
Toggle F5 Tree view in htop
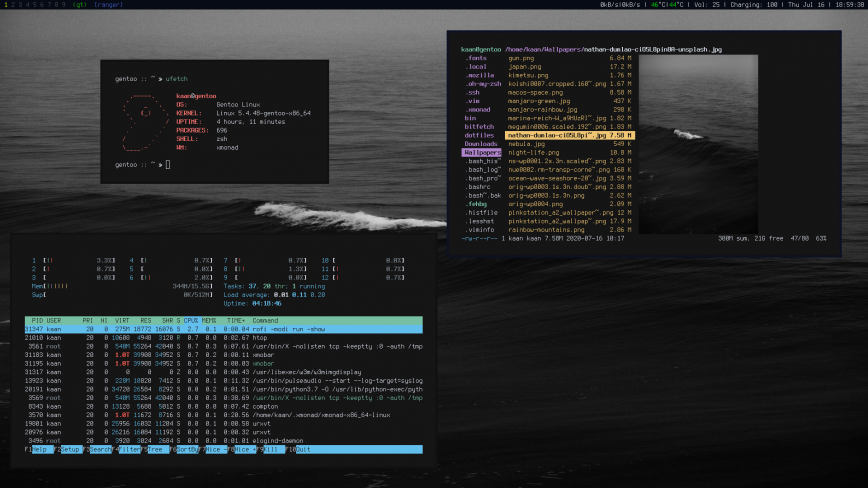click(x=156, y=449)
